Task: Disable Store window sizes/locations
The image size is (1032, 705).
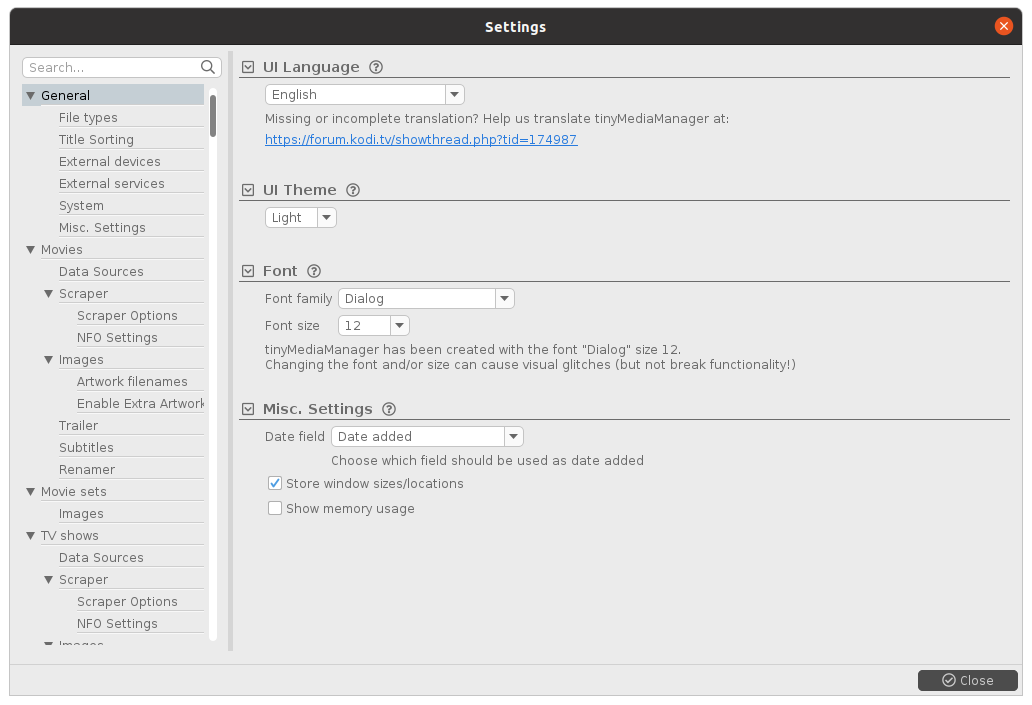Action: pyautogui.click(x=275, y=484)
